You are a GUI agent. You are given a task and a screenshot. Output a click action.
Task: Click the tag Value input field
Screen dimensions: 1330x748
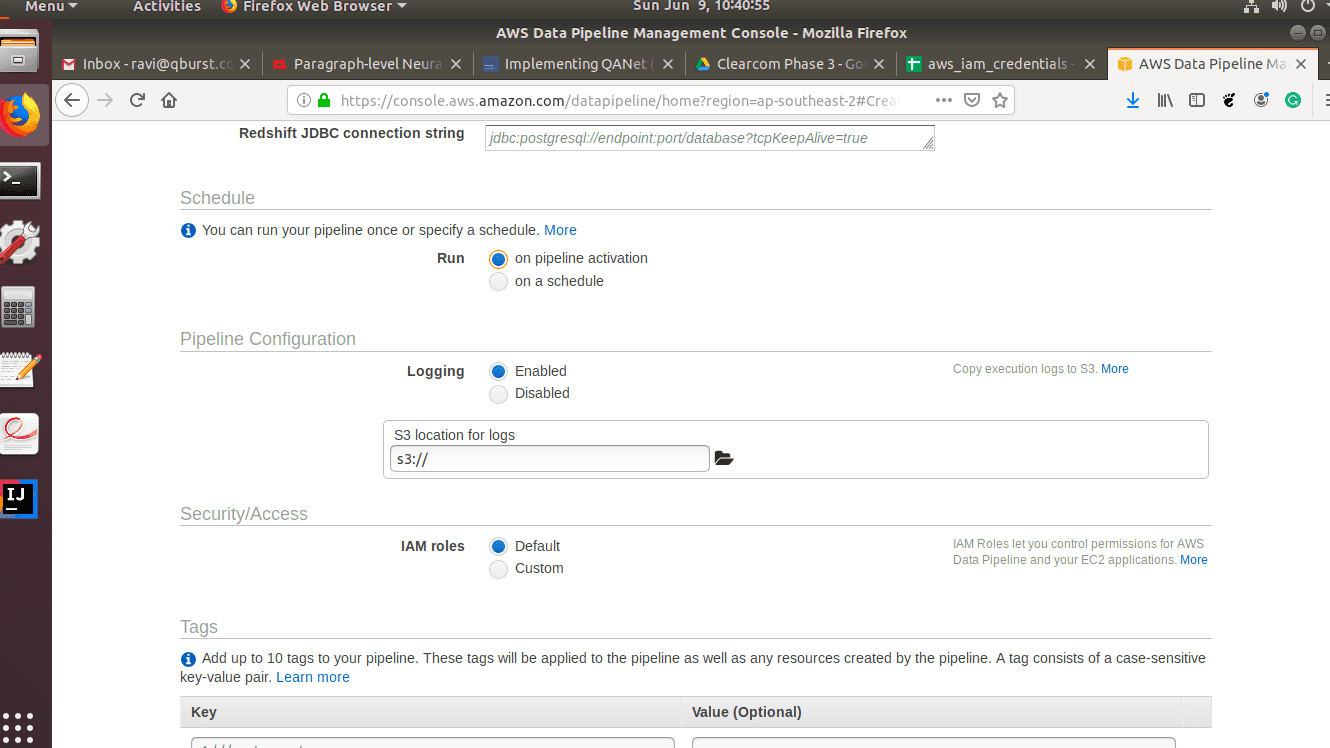tap(933, 743)
